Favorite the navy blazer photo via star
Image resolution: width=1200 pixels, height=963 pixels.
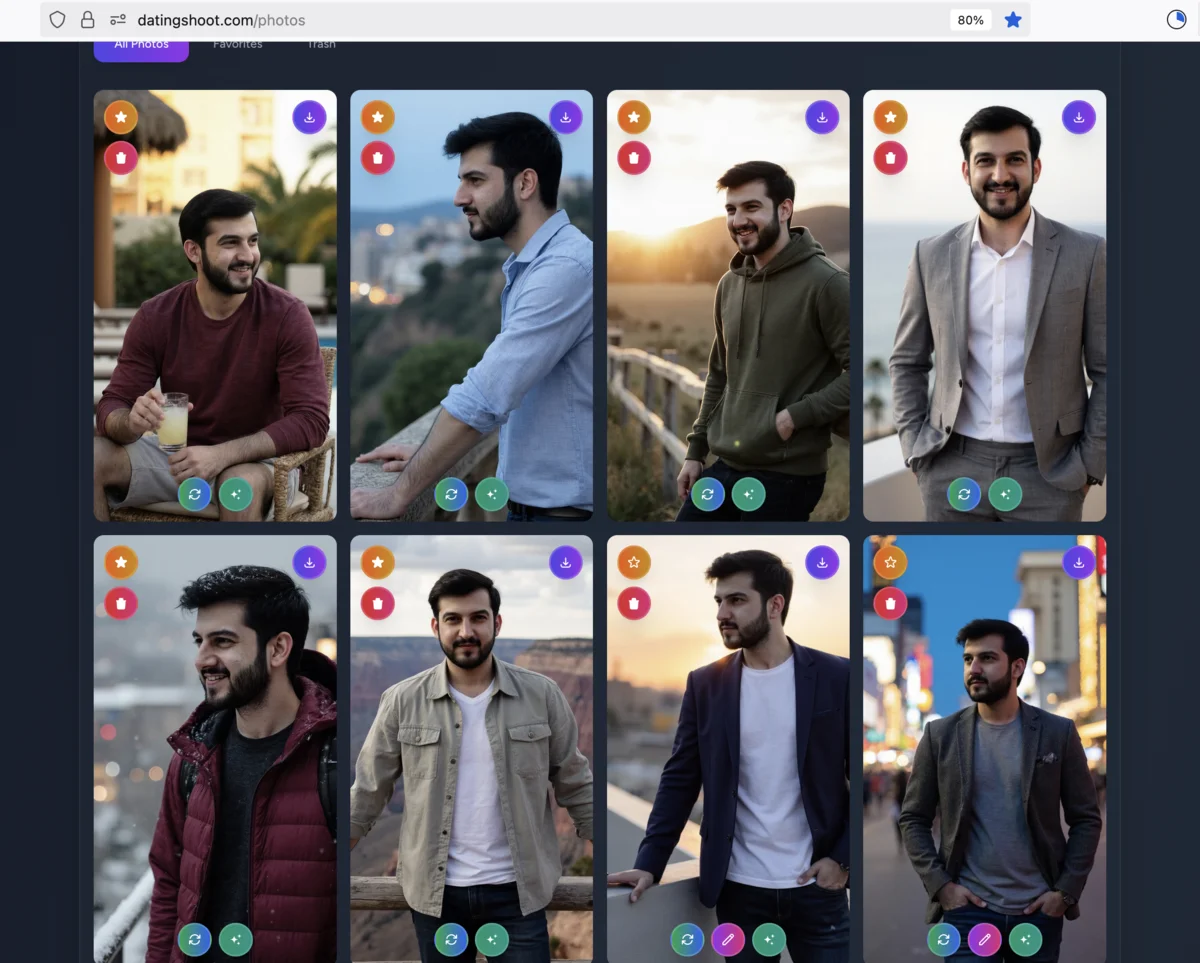[x=634, y=562]
